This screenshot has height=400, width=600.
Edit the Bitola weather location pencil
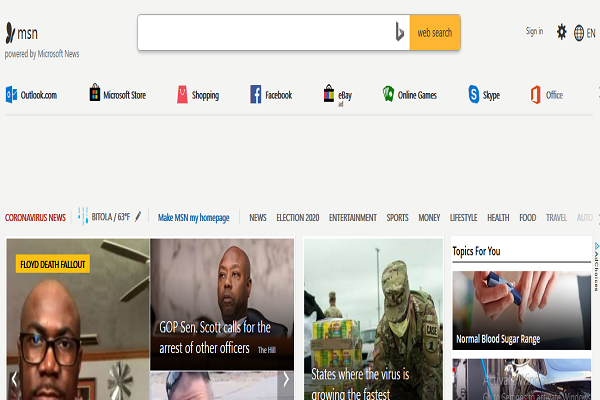138,217
